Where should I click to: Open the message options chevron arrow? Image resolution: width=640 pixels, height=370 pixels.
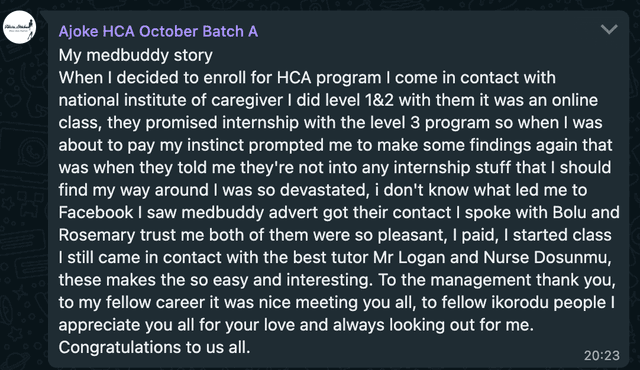tap(609, 29)
